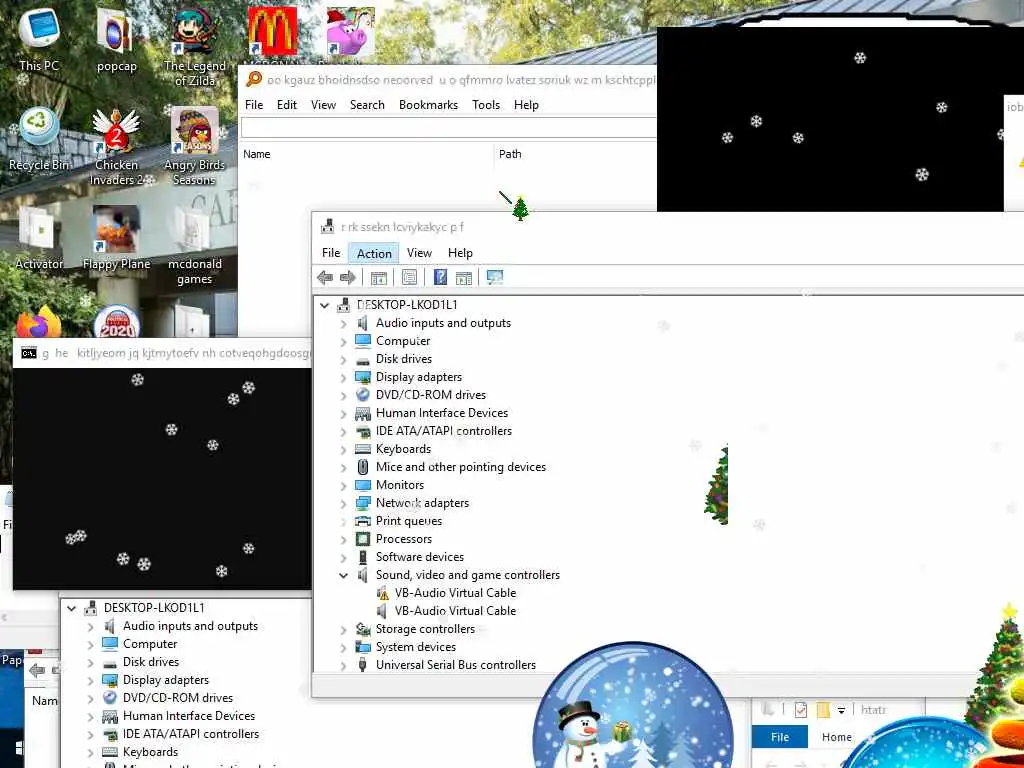The width and height of the screenshot is (1024, 768).
Task: Open Search menu in search window
Action: tap(367, 105)
